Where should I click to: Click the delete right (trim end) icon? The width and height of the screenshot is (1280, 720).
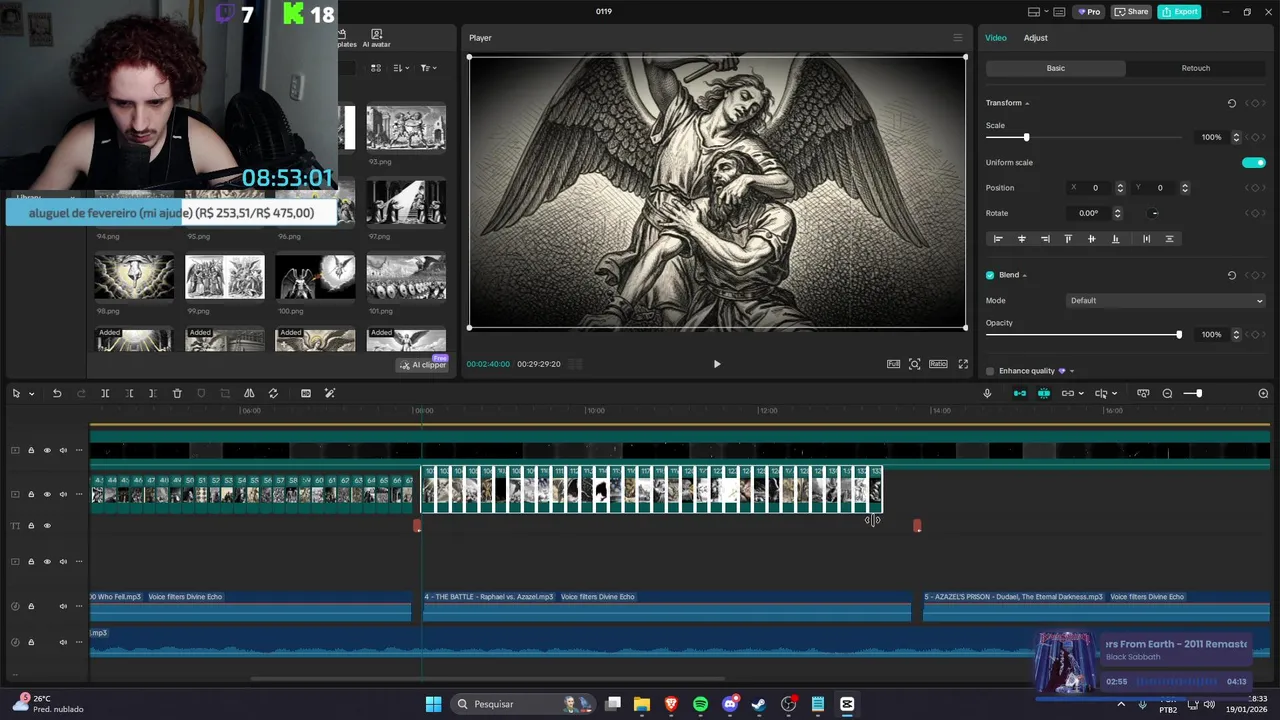point(152,393)
